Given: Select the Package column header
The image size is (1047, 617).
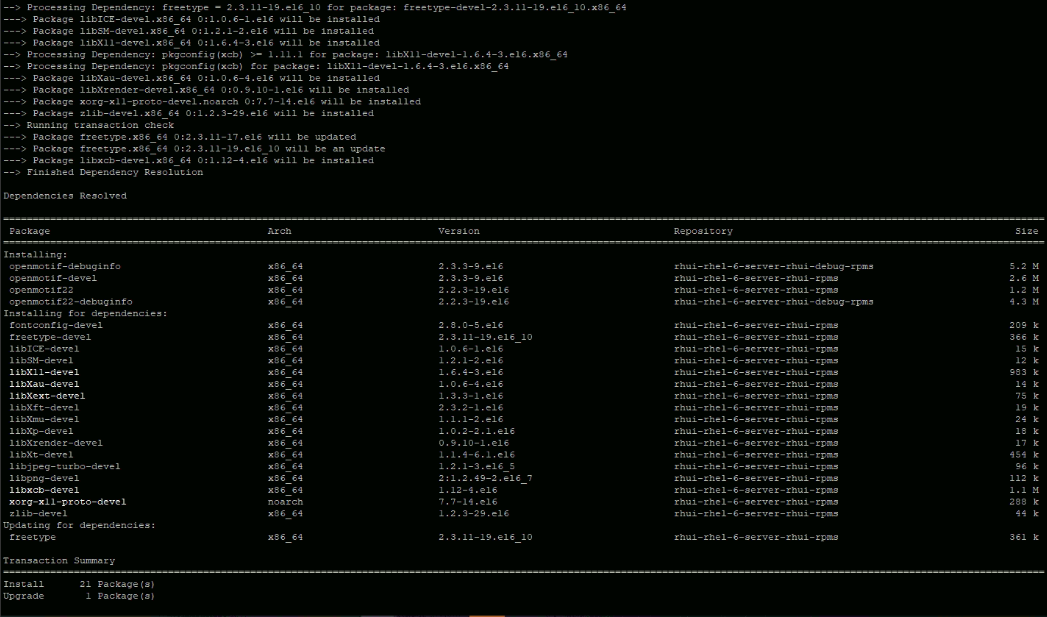Looking at the screenshot, I should (30, 231).
